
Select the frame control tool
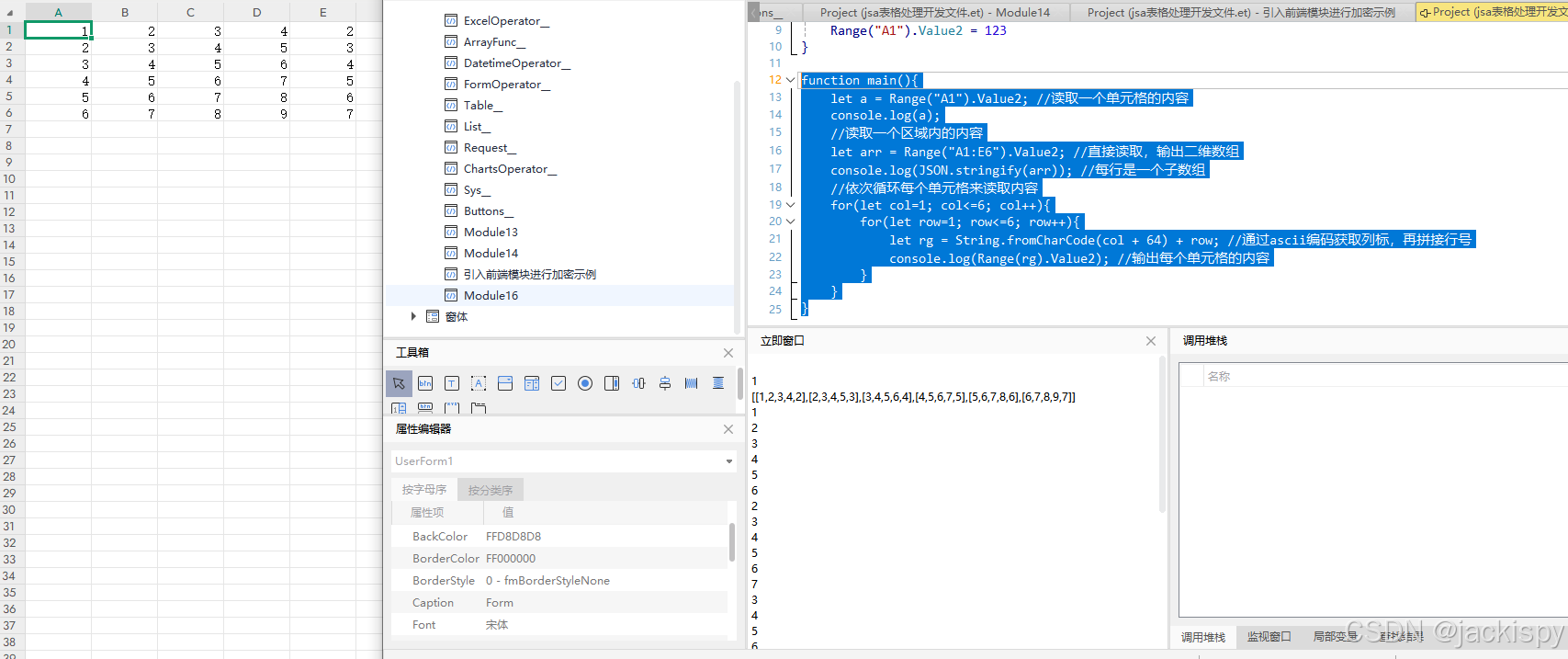(452, 408)
